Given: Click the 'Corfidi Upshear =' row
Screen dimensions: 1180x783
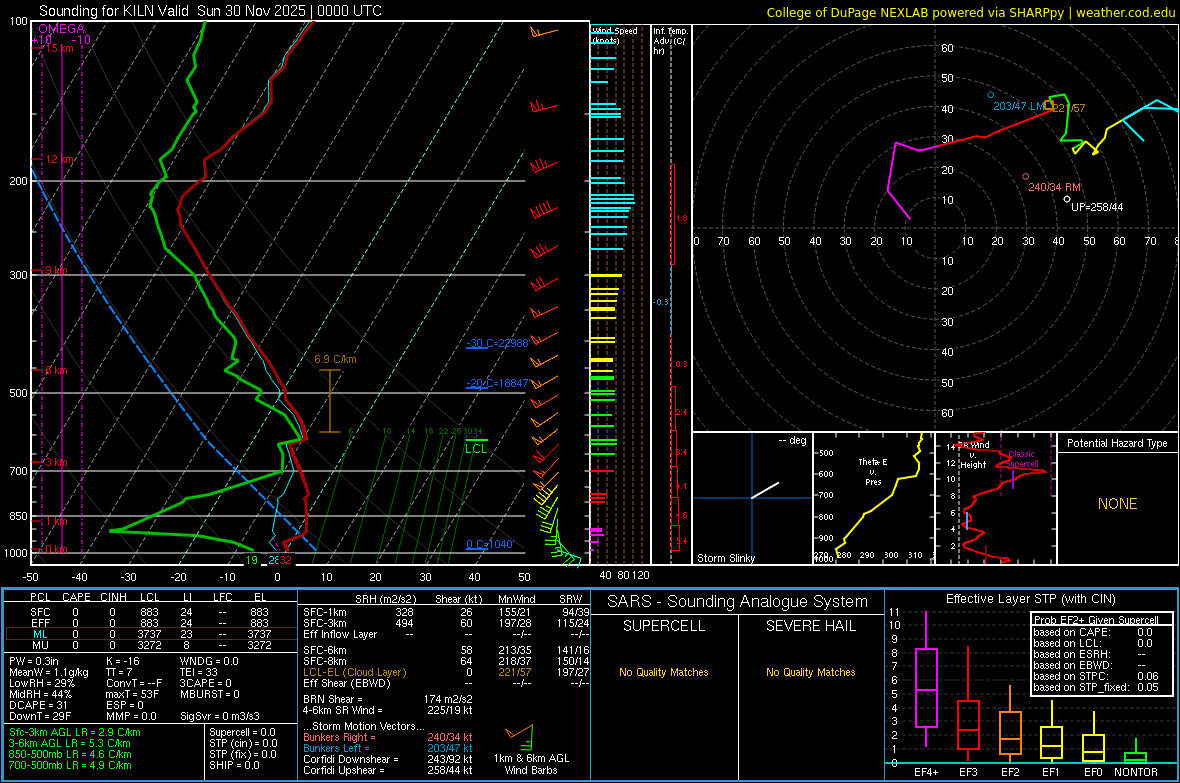Looking at the screenshot, I should pos(388,770).
